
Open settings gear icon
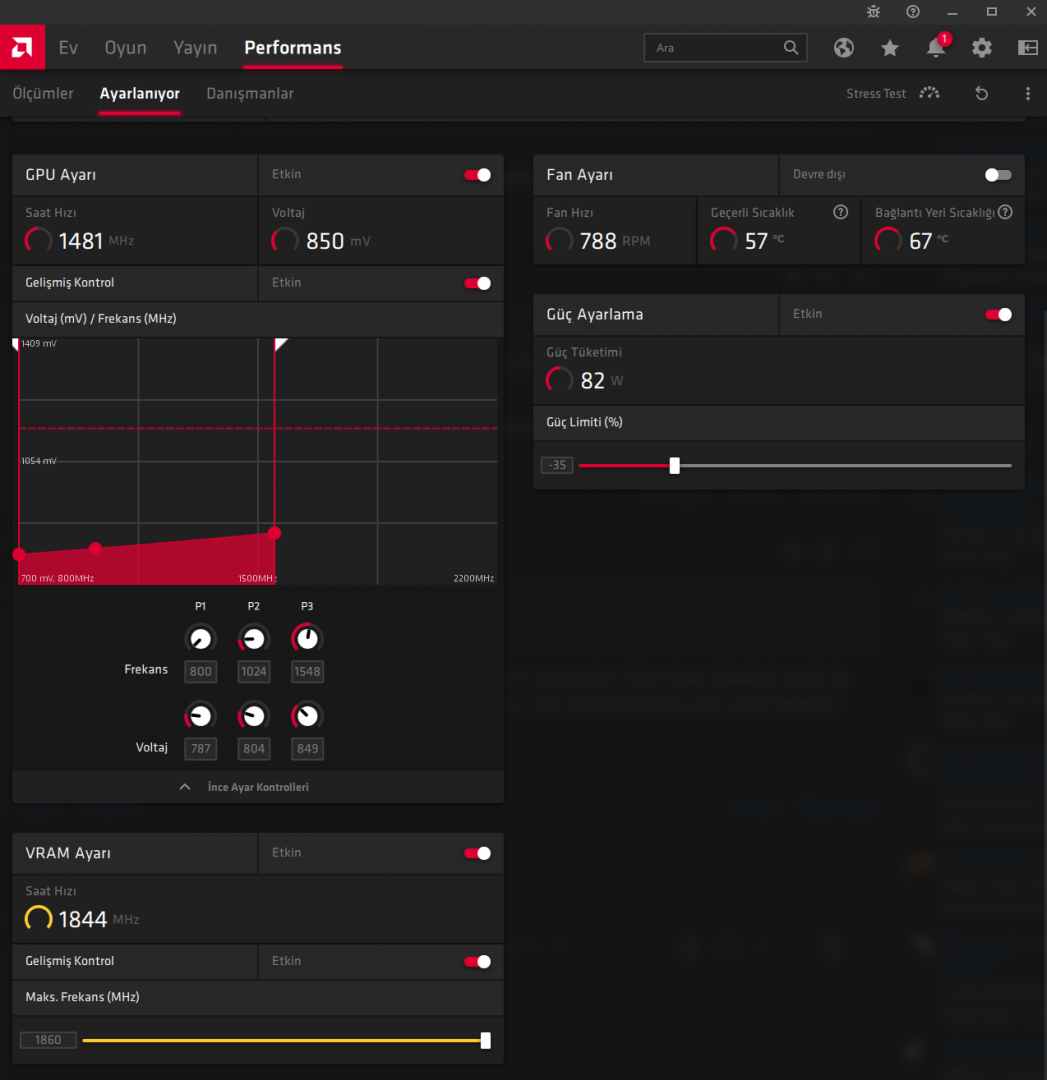(982, 48)
